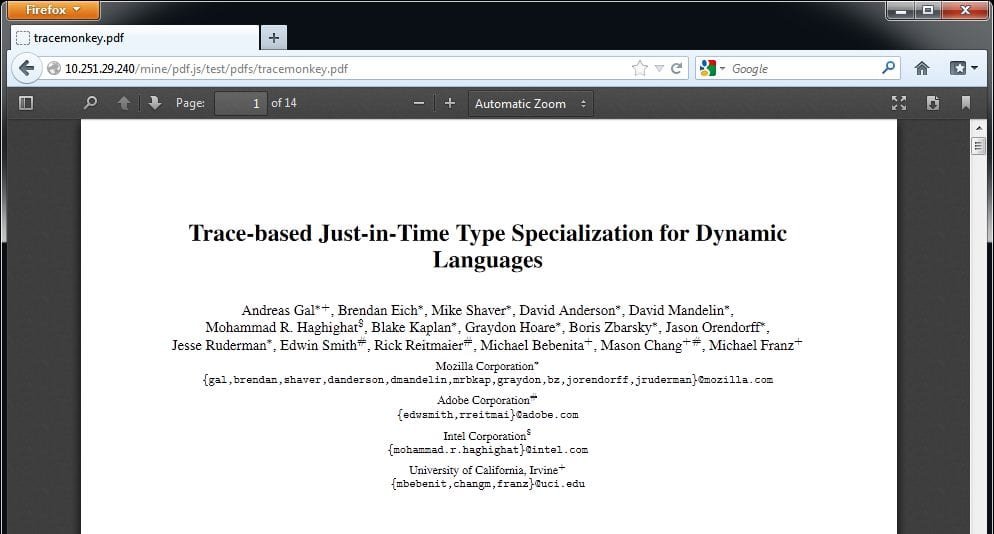Go to the previous PDF page
The image size is (994, 534).
point(123,103)
